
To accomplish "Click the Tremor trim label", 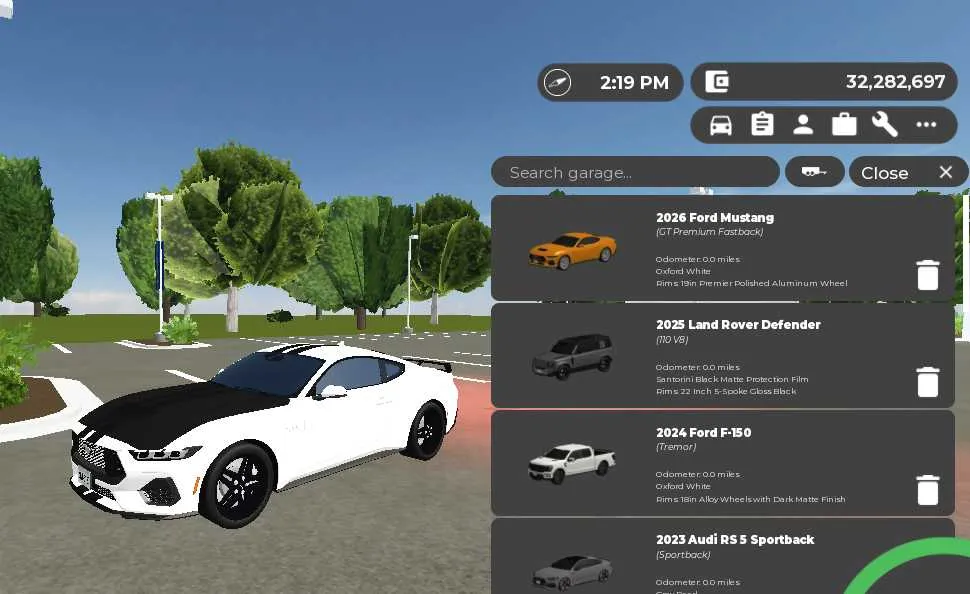I will click(x=676, y=447).
